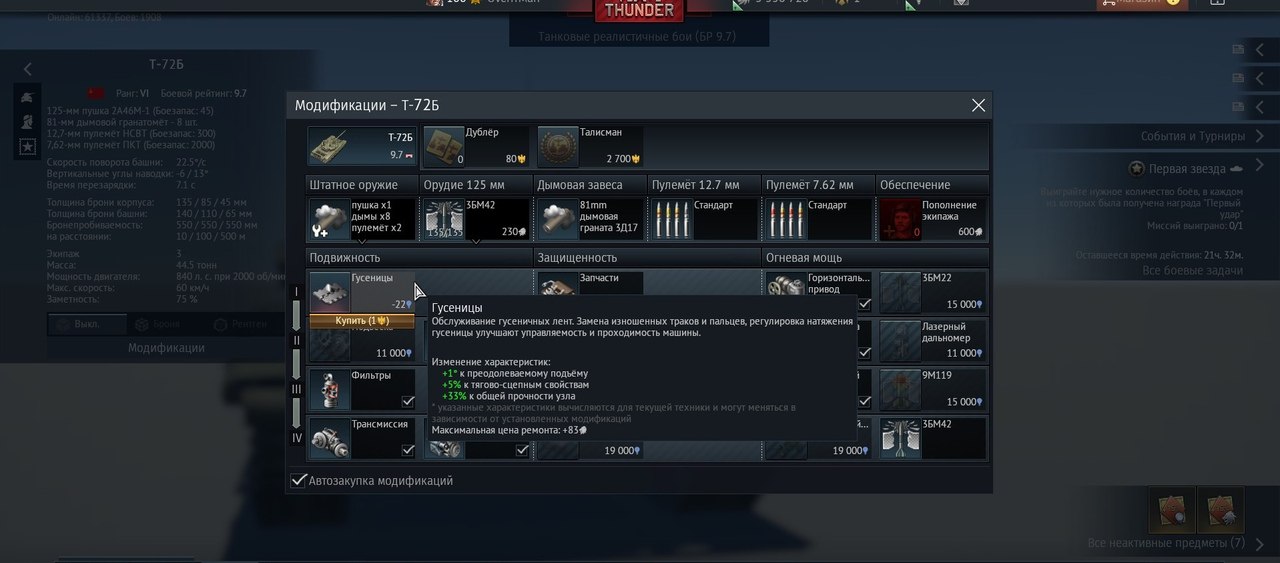Toggle the Выкл. armor view mode
Viewport: 1280px width, 563px height.
88,324
